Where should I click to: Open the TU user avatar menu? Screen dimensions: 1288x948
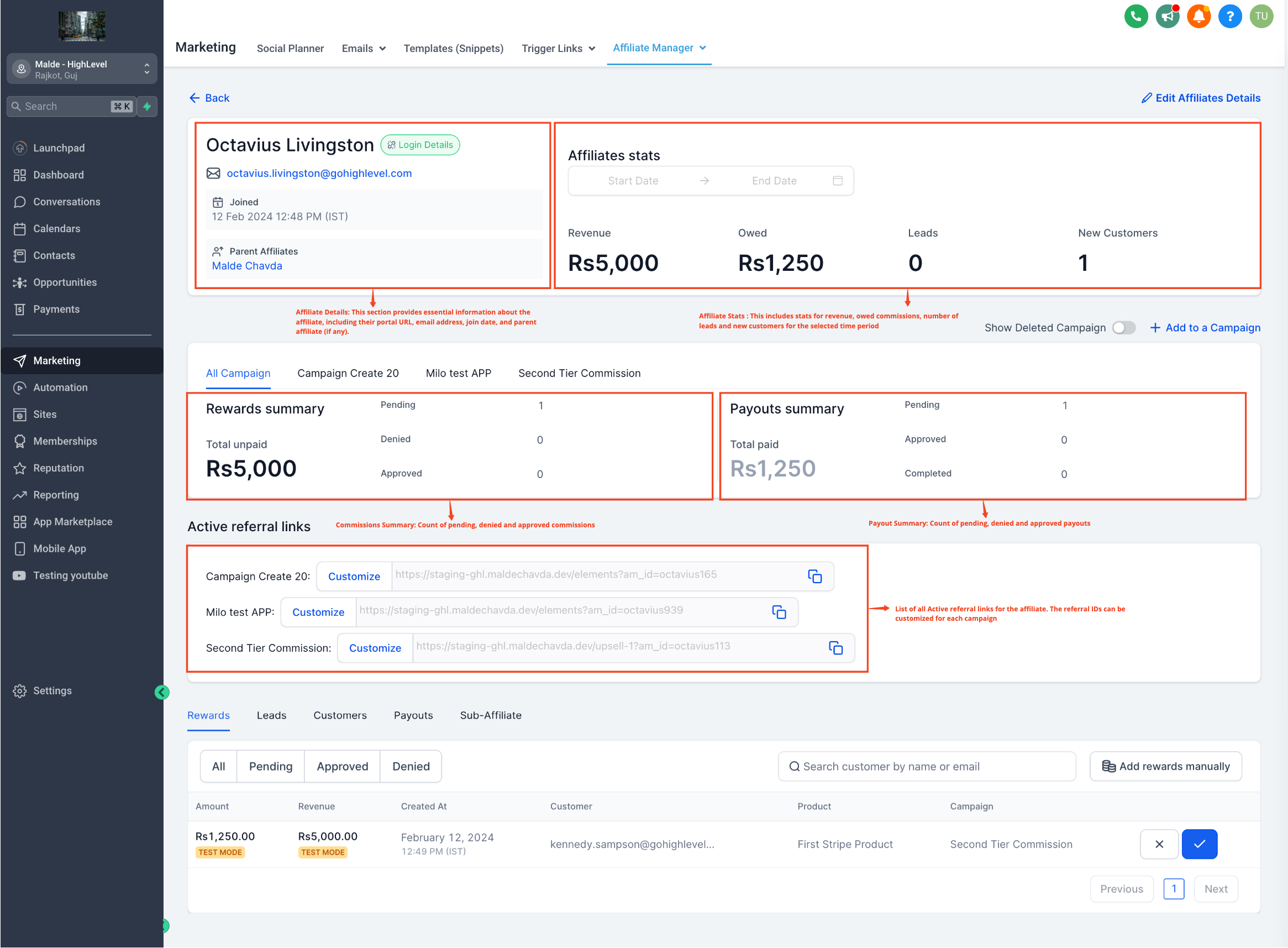click(1261, 16)
